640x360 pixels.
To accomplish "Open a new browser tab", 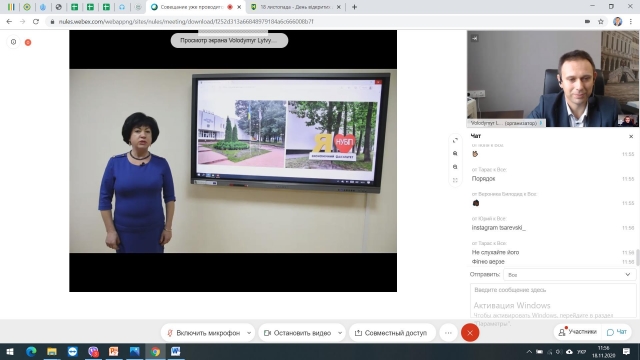I will coord(354,7).
